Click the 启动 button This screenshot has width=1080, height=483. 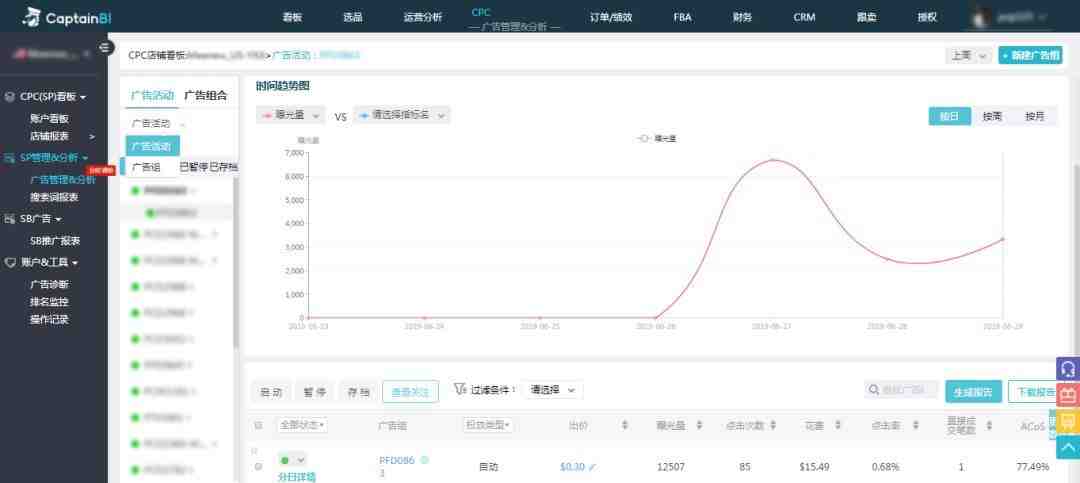(271, 391)
